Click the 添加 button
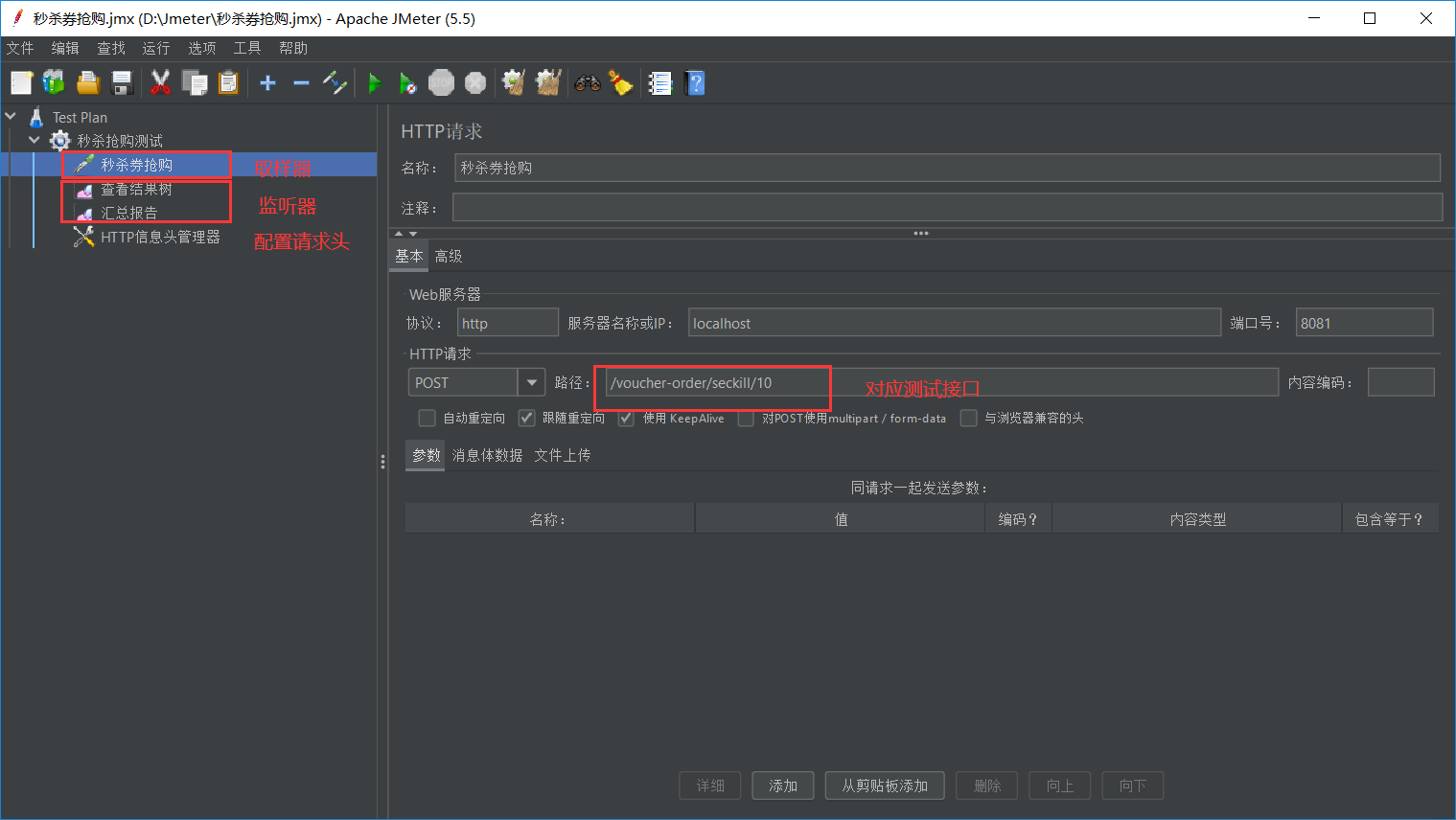This screenshot has width=1456, height=820. click(x=782, y=786)
